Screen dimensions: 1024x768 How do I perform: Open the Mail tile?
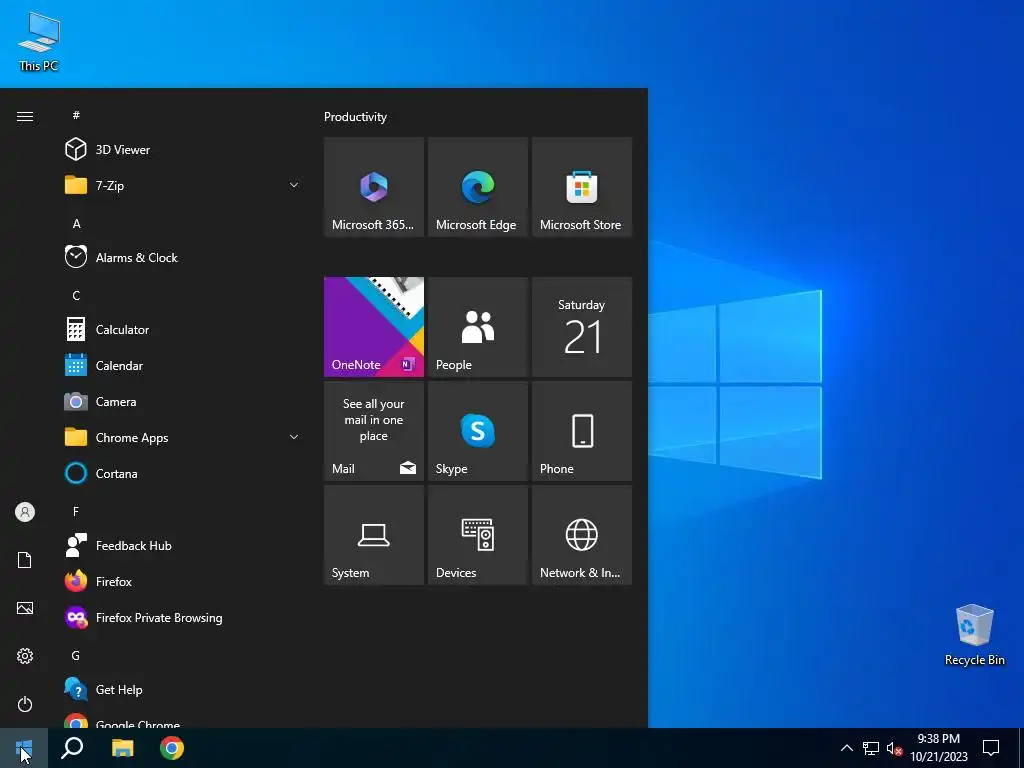point(374,431)
